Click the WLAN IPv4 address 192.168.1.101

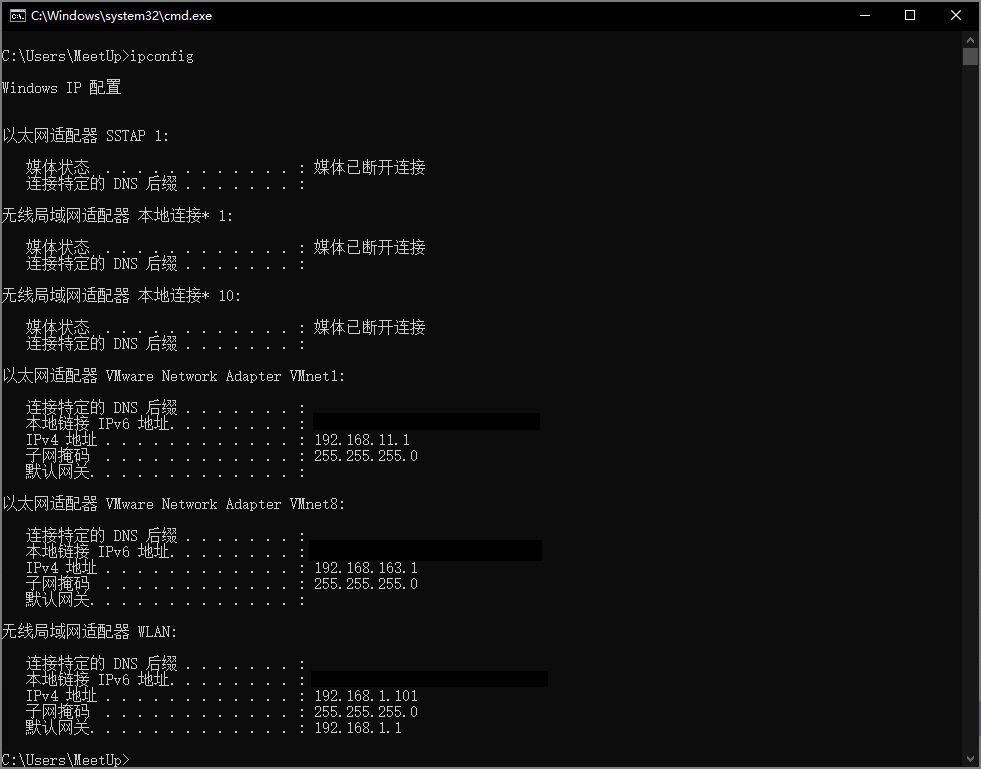coord(366,696)
